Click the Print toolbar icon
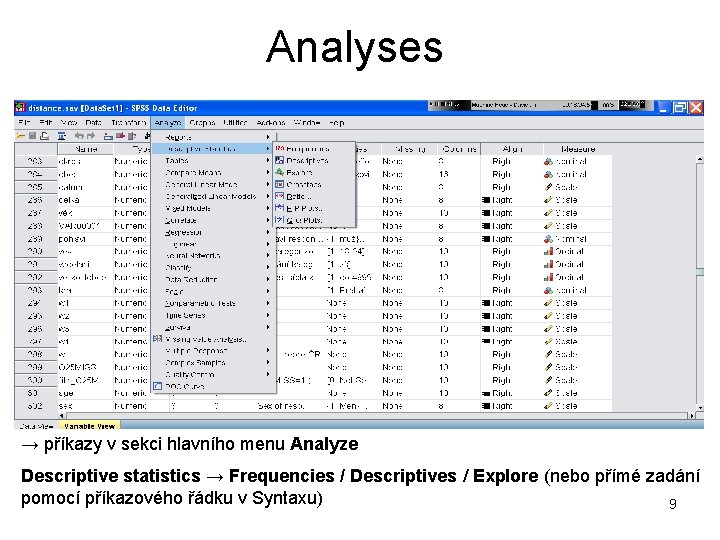 (x=45, y=136)
